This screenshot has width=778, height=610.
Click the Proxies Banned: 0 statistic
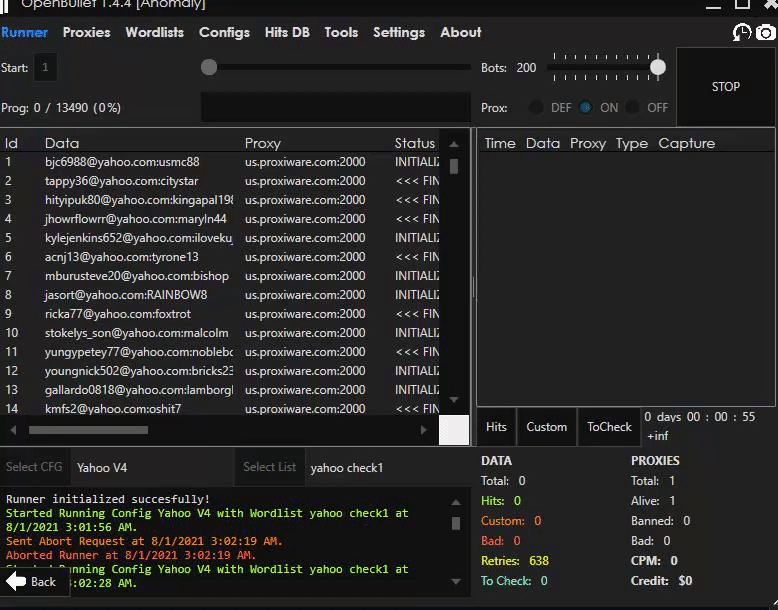click(660, 521)
